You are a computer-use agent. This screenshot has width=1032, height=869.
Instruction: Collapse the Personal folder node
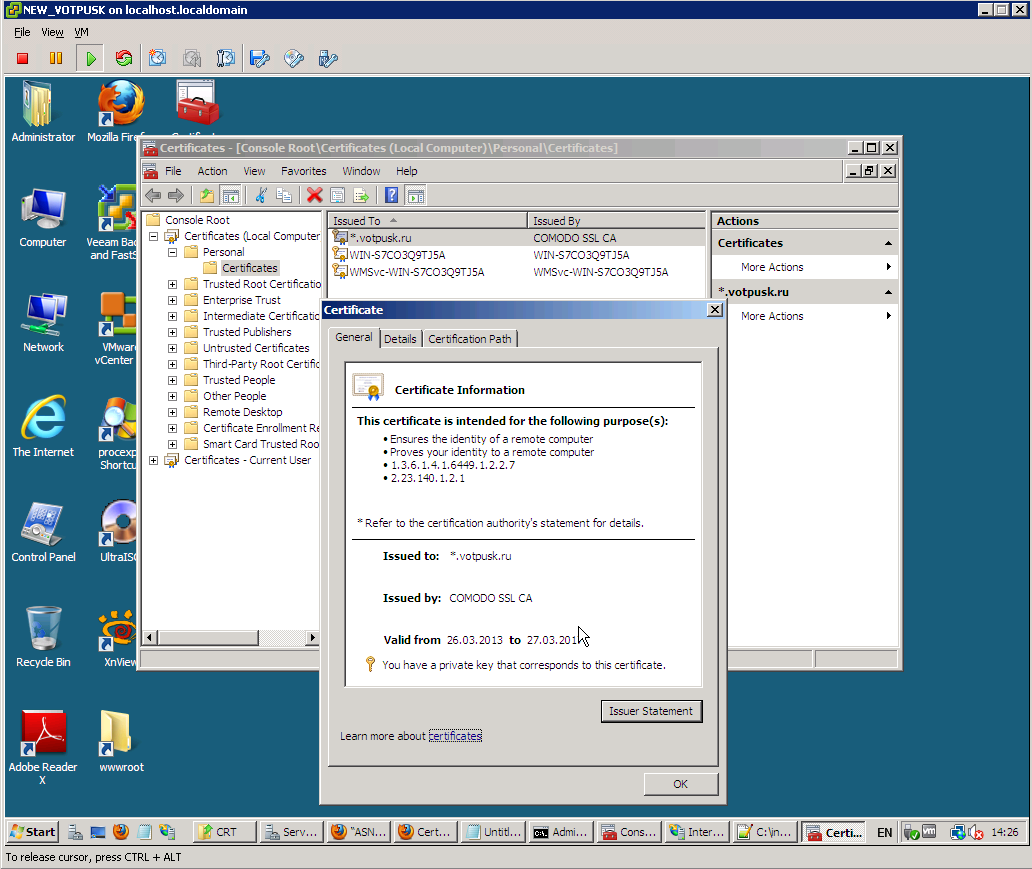point(172,252)
